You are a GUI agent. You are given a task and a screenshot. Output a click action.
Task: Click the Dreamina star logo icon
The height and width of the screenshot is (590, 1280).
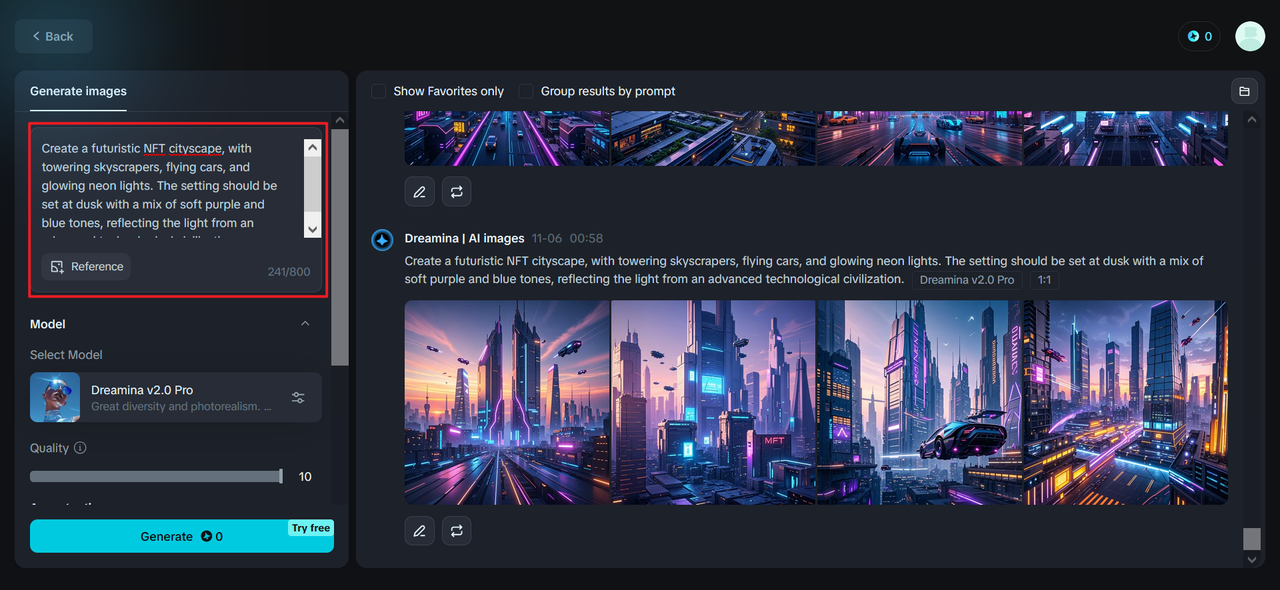click(382, 240)
